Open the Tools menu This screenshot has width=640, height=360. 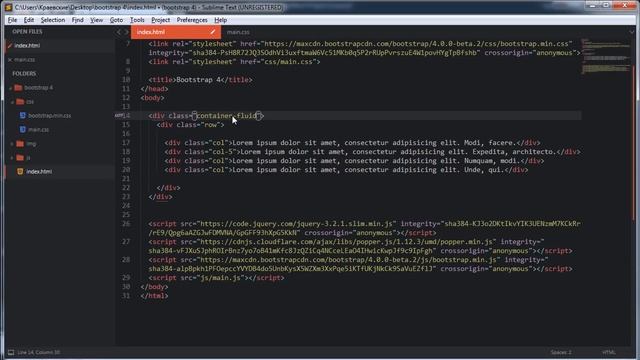point(137,20)
